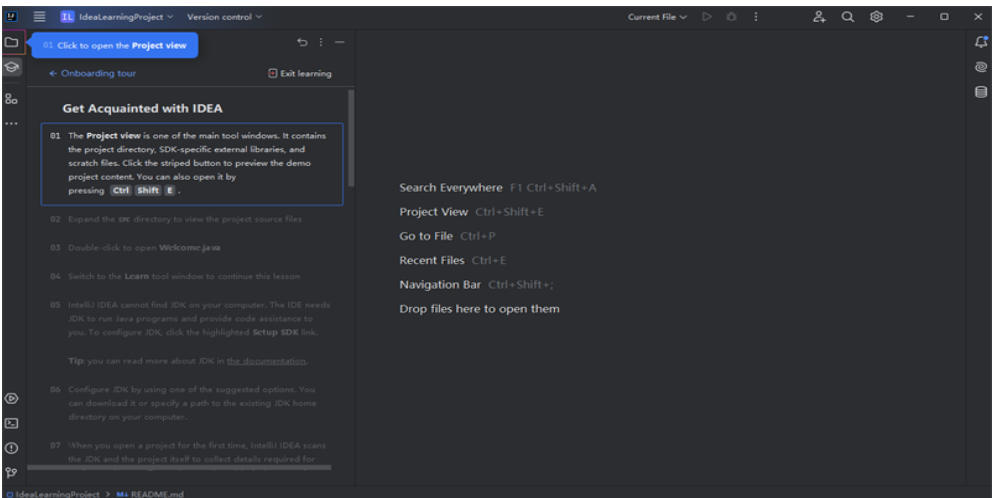Open the Learn tool window icon
Image resolution: width=996 pixels, height=498 pixels.
point(12,68)
